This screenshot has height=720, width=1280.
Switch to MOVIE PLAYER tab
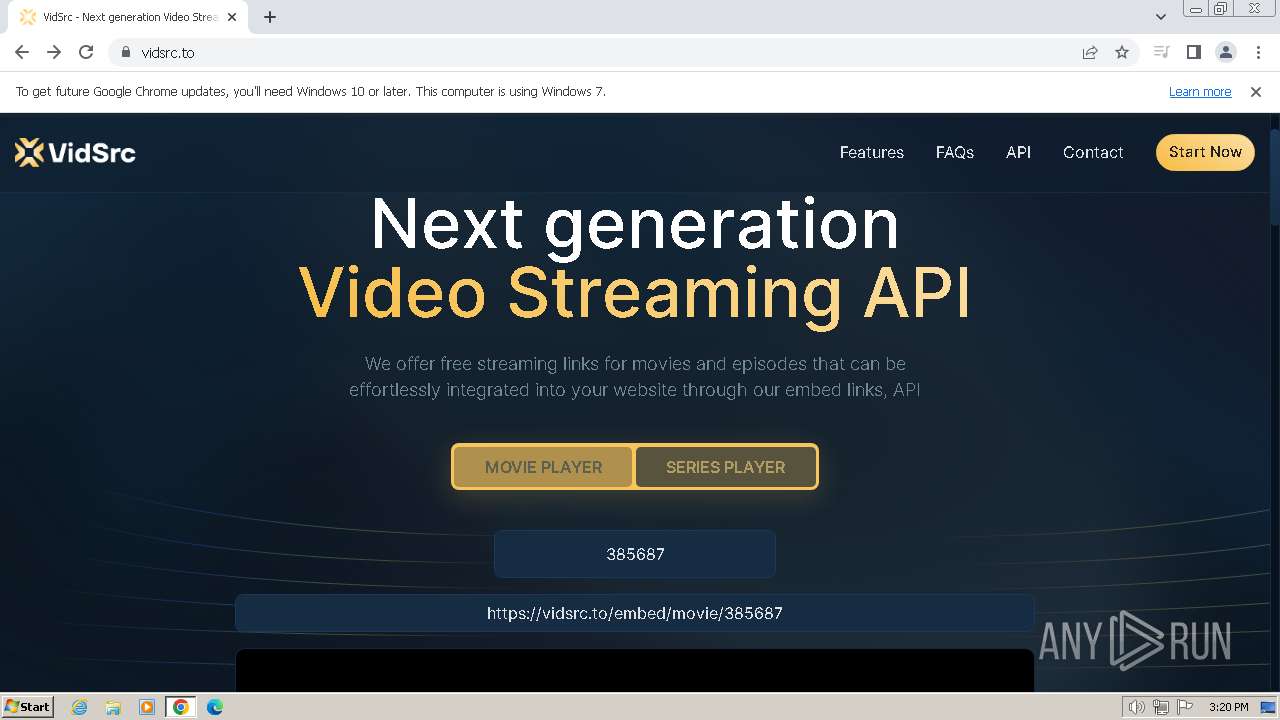543,467
